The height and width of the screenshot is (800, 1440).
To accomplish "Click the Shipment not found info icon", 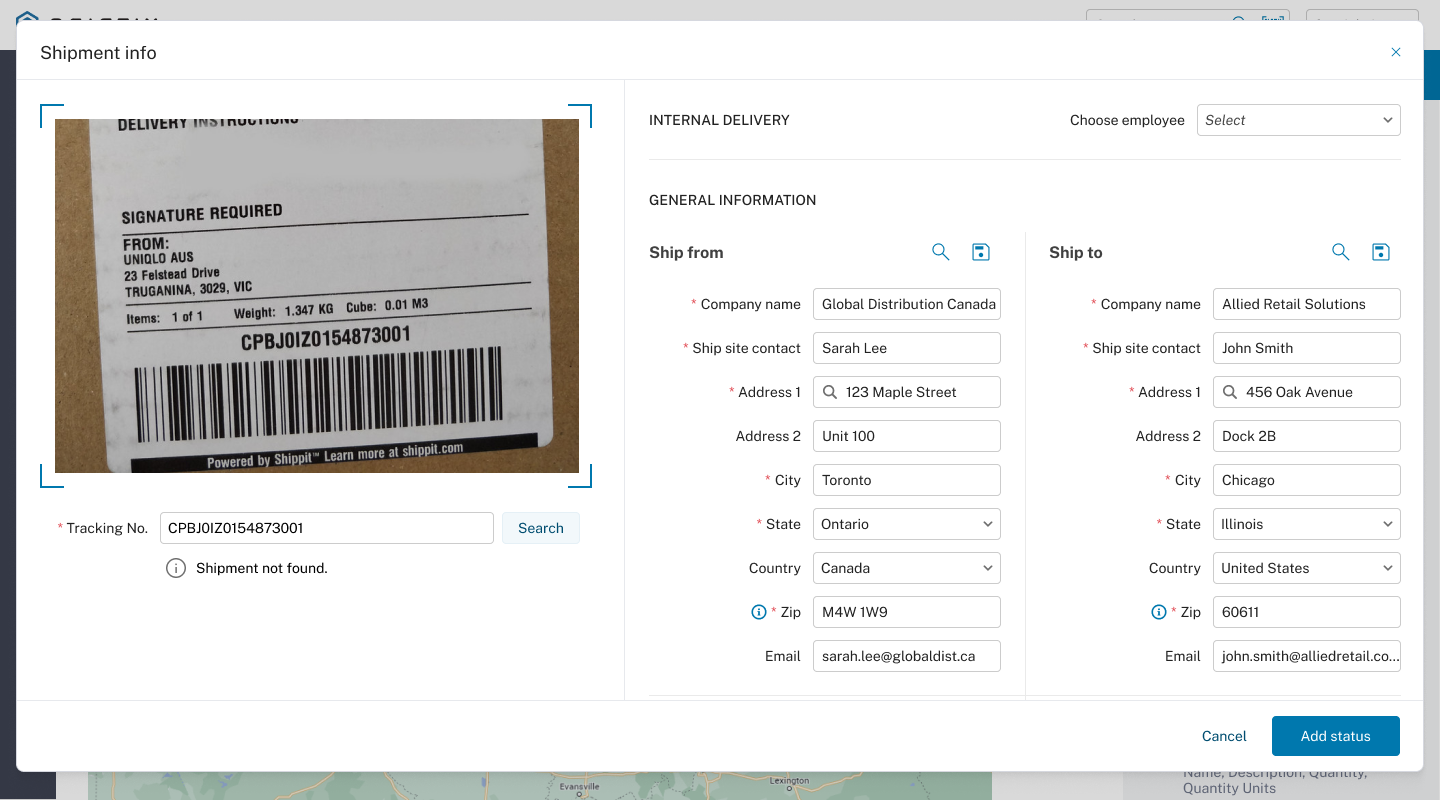I will coord(176,568).
